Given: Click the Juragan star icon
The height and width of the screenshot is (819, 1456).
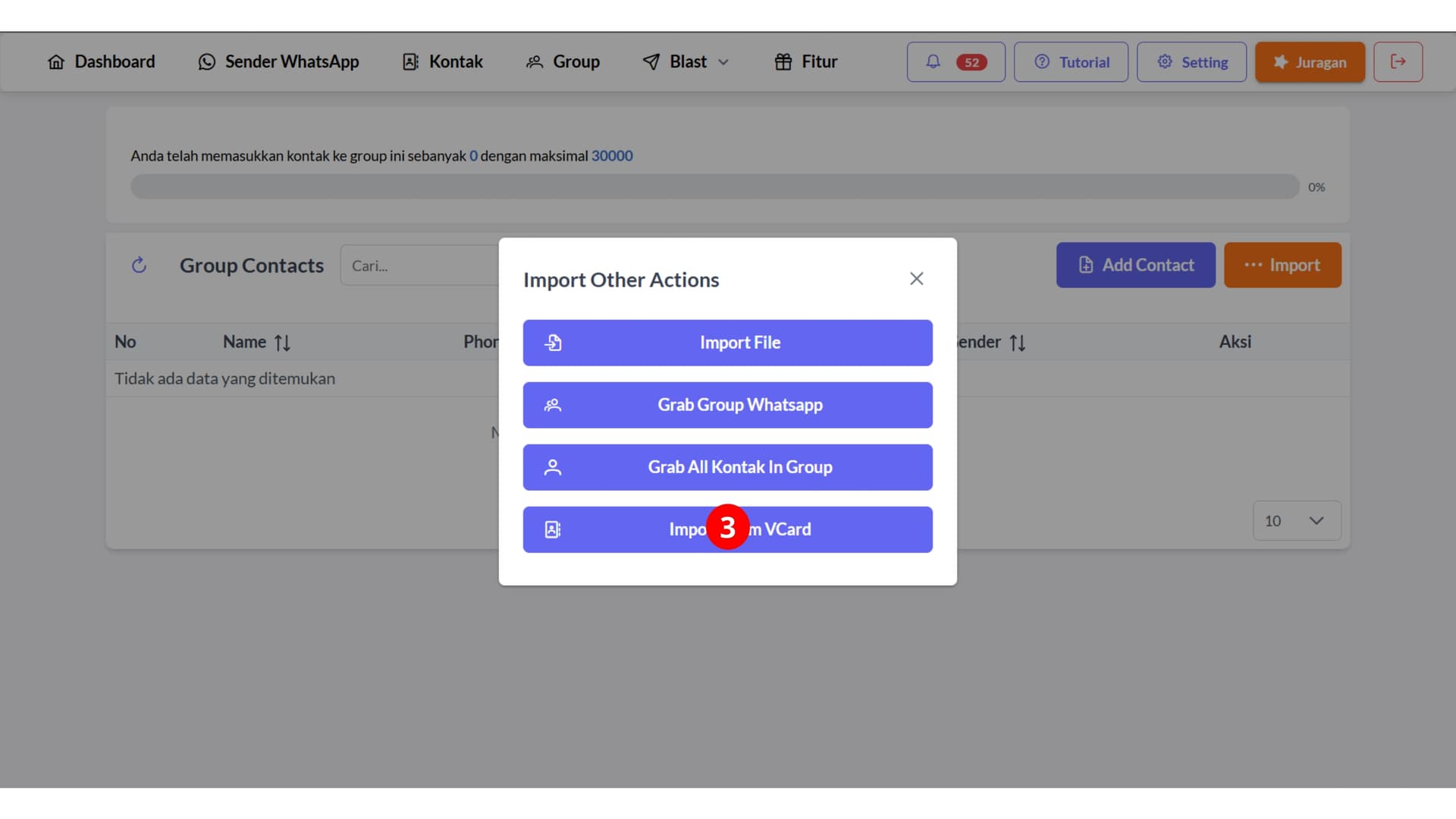Looking at the screenshot, I should 1281,62.
